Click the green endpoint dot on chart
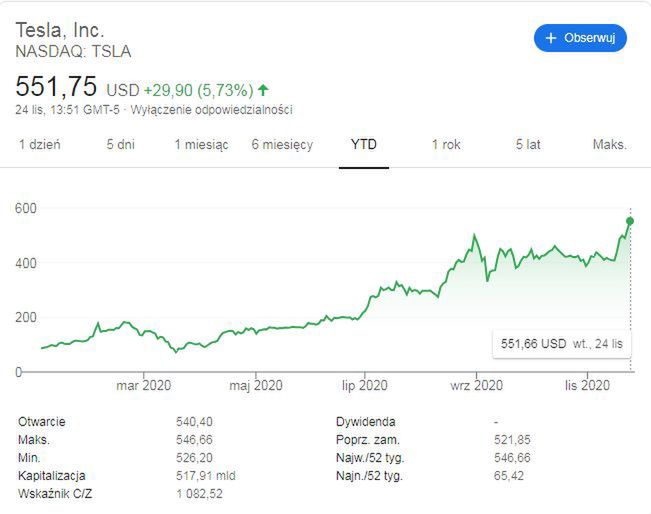This screenshot has width=651, height=514. pyautogui.click(x=630, y=221)
